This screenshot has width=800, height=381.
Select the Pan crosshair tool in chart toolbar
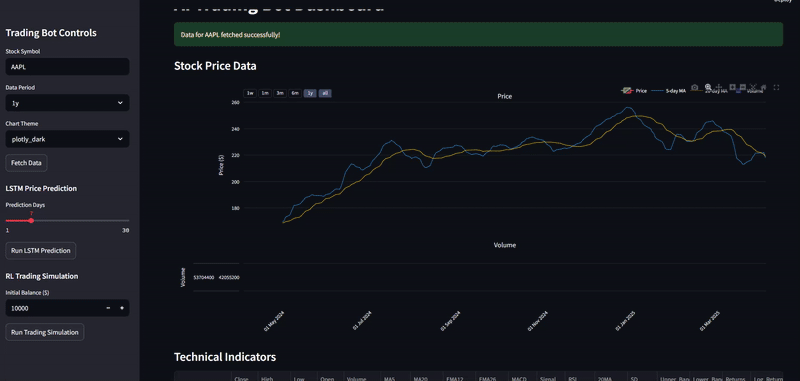(x=719, y=87)
